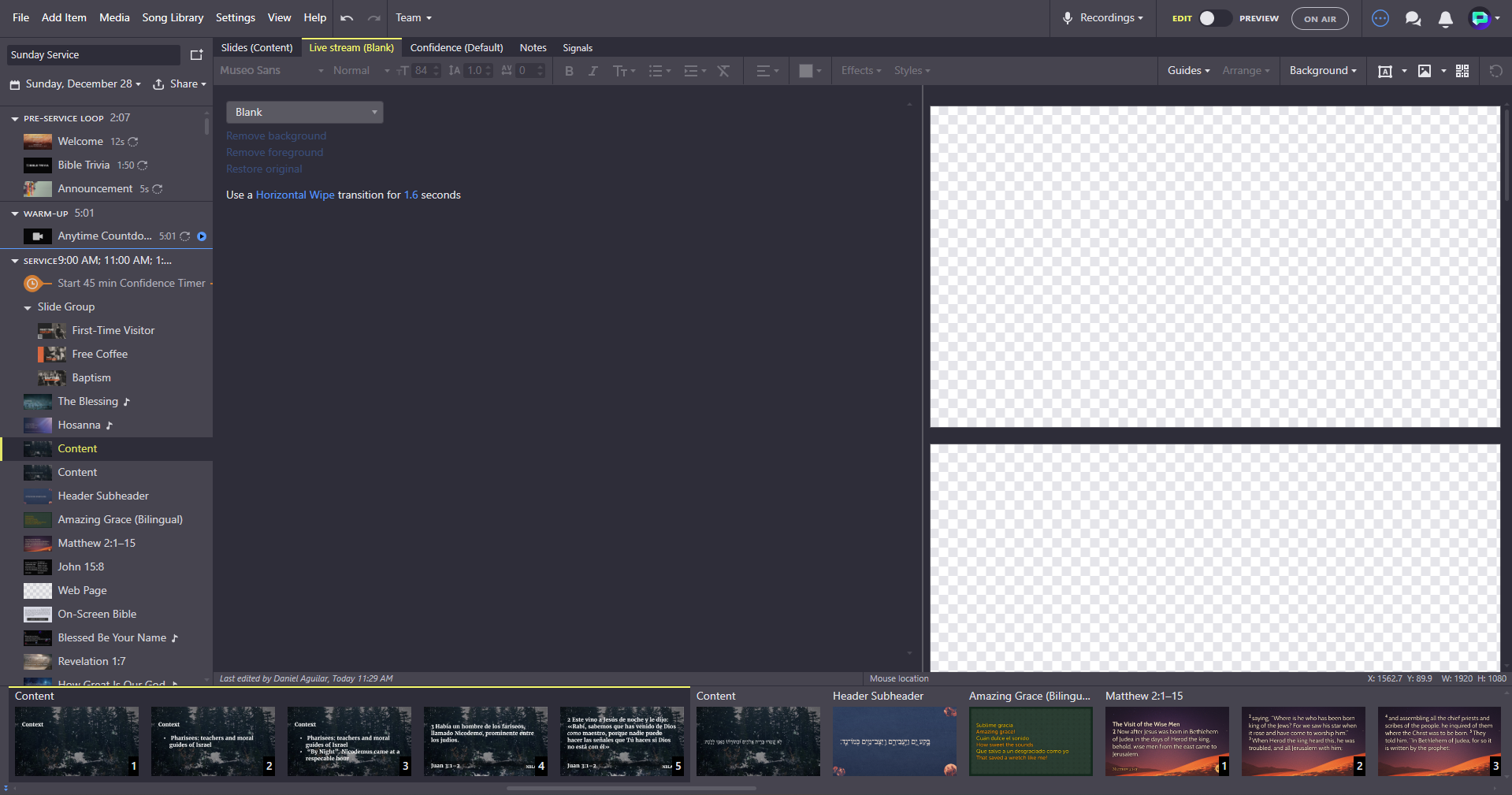Collapse the Pre-Service Loop section
This screenshot has width=1512, height=795.
tap(14, 118)
